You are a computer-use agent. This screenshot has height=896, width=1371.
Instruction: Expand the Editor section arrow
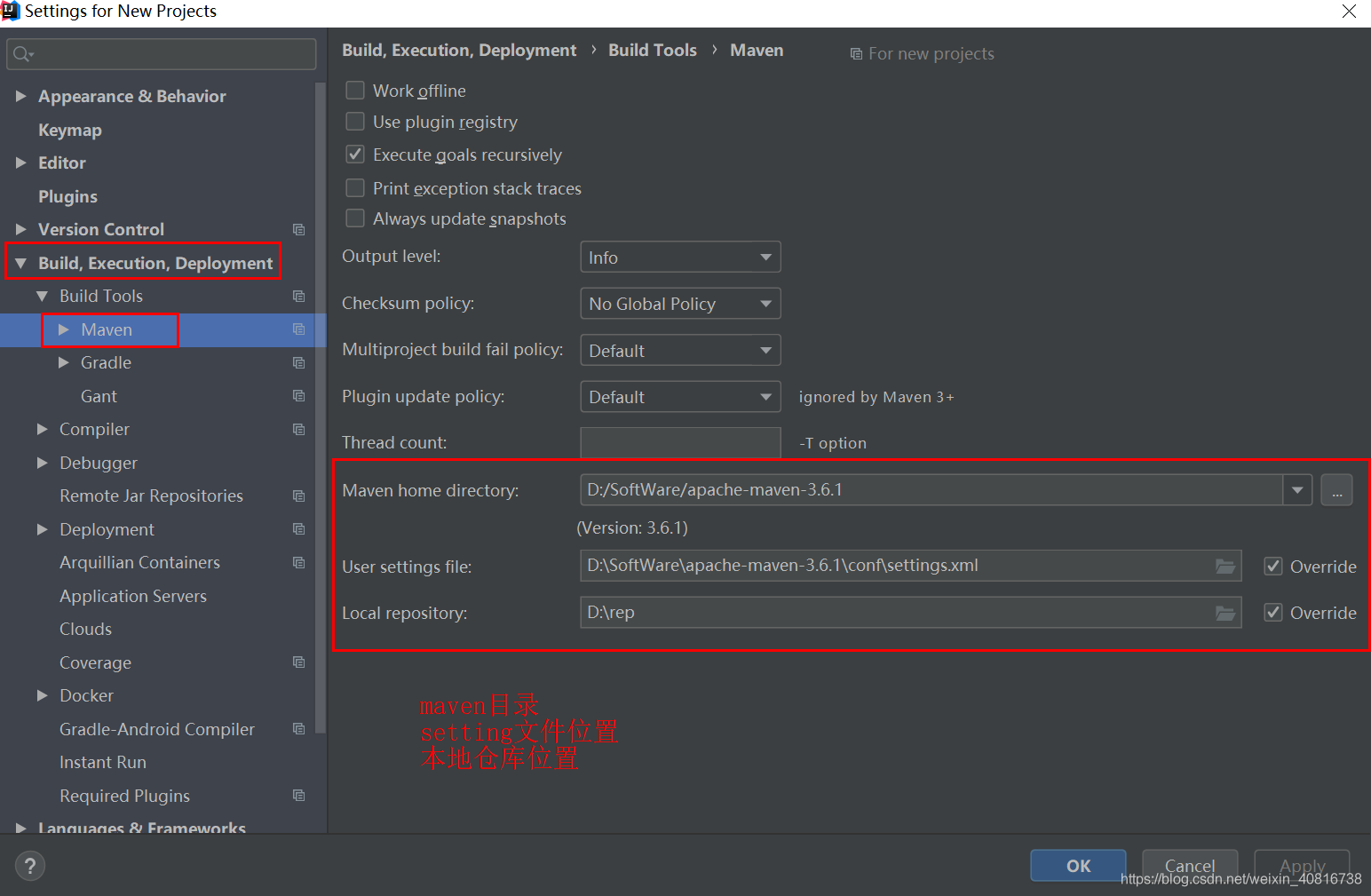pos(21,163)
